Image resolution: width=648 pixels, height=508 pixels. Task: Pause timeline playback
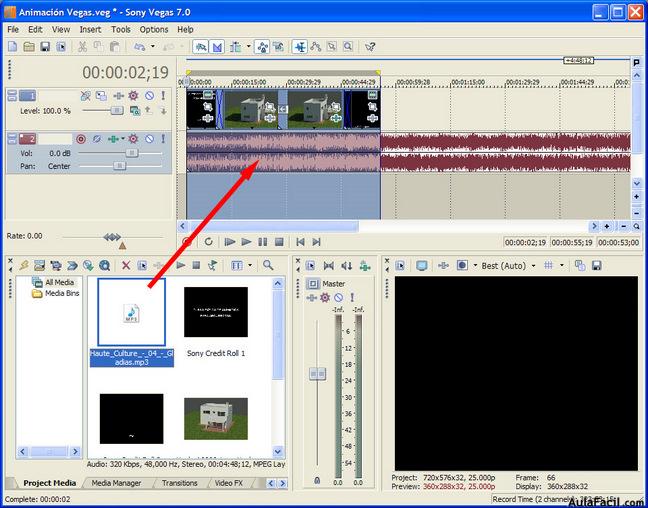(262, 242)
